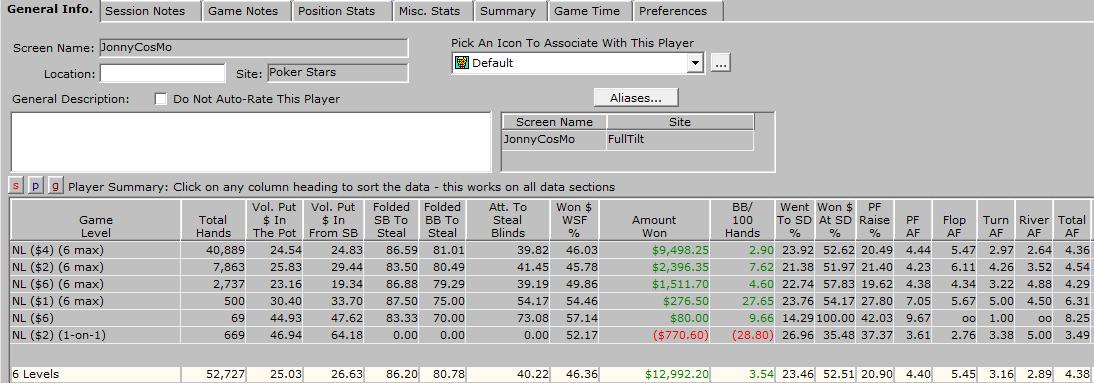This screenshot has width=1094, height=383.
Task: Open the Game Notes tab
Action: (x=246, y=11)
